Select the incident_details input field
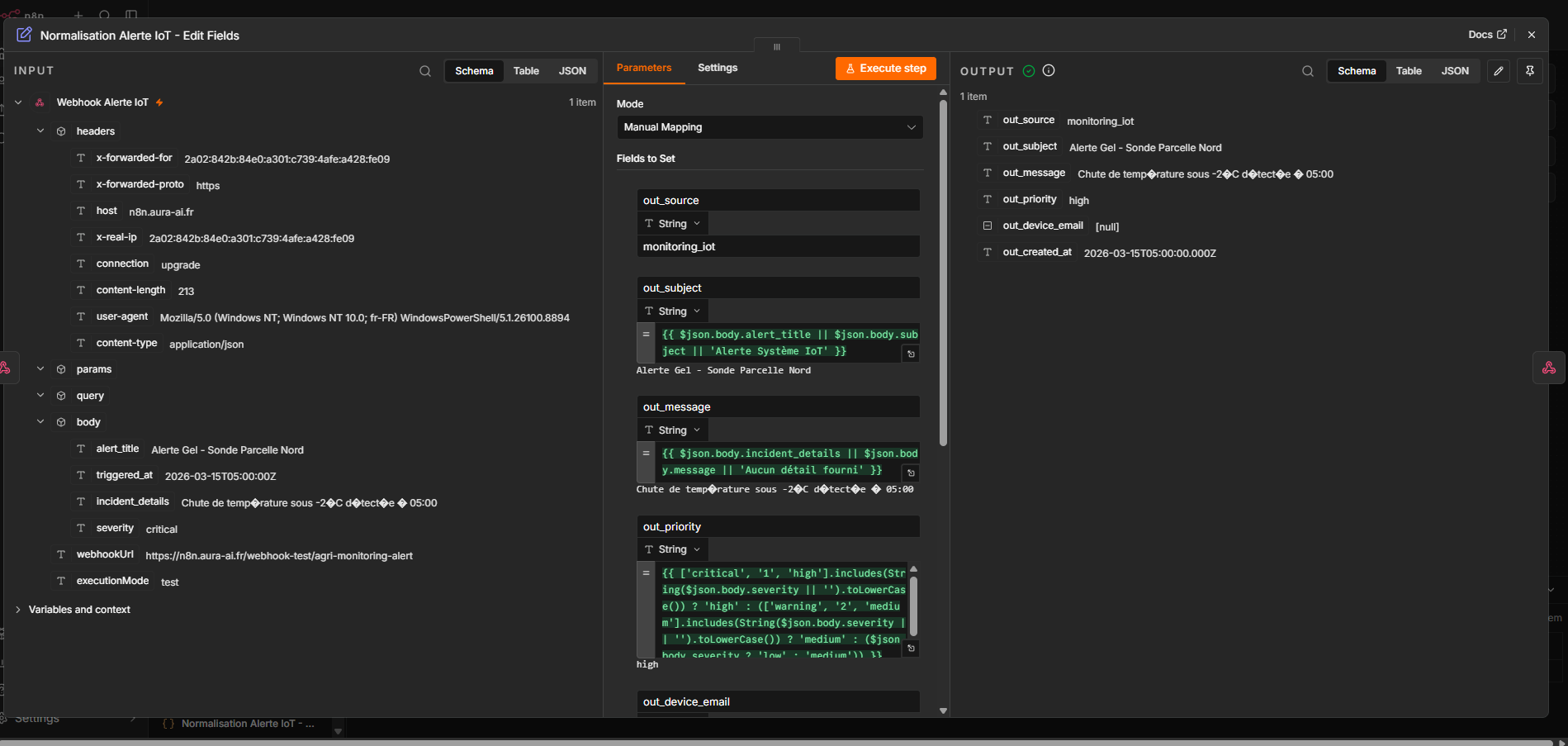This screenshot has width=1568, height=746. (132, 501)
